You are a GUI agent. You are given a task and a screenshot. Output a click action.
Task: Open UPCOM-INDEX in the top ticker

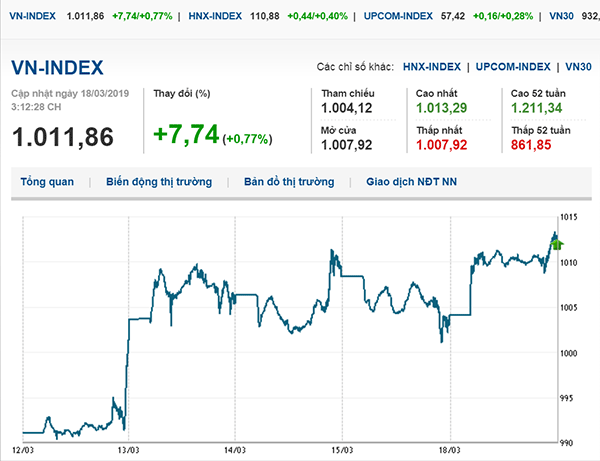(x=398, y=16)
